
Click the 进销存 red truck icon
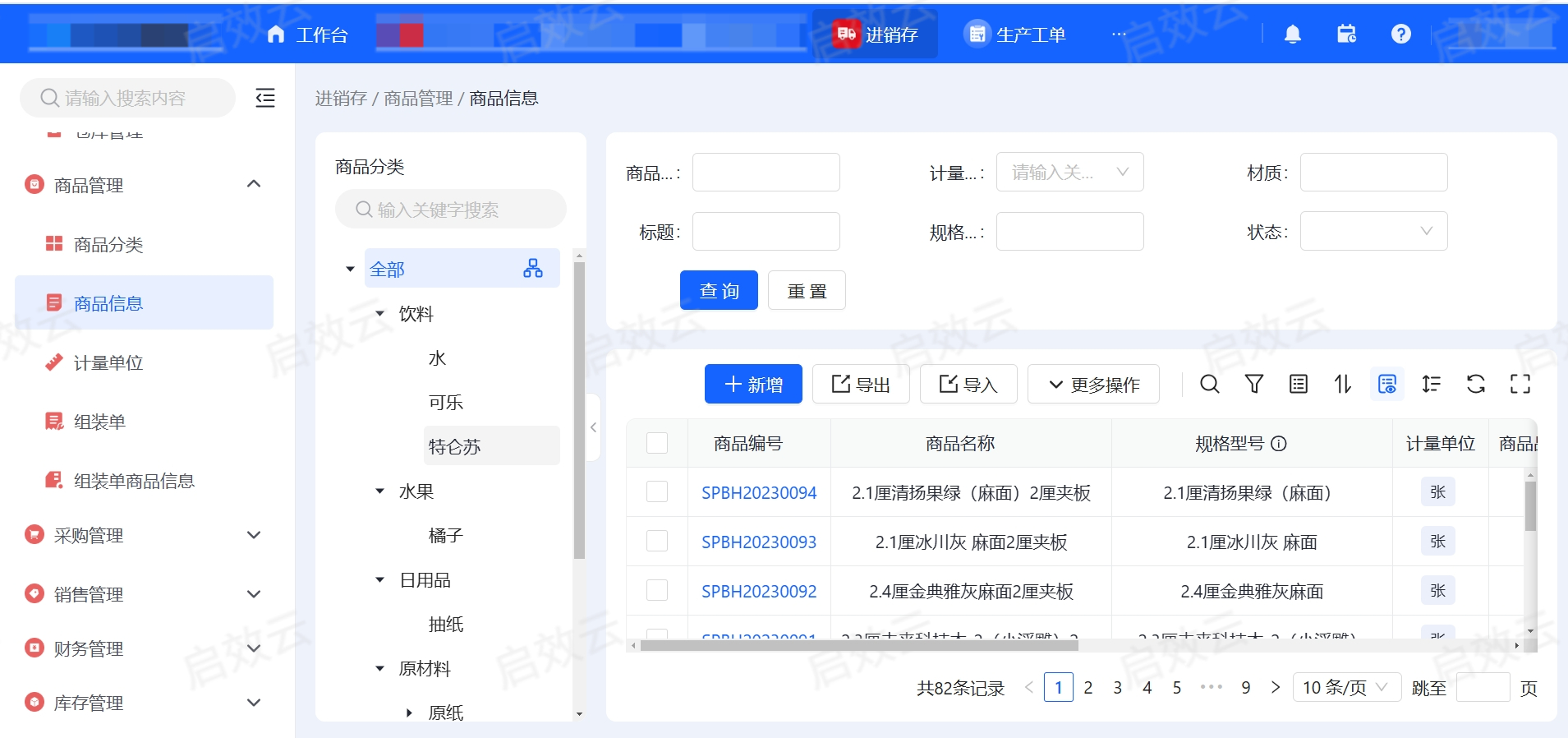coord(846,34)
